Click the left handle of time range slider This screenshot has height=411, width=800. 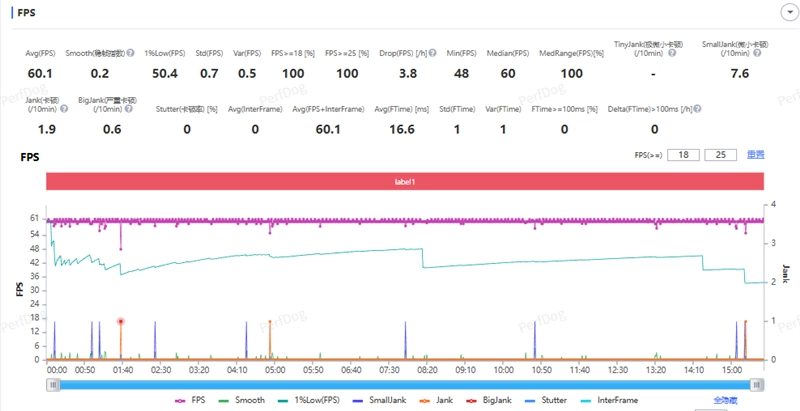click(x=52, y=383)
